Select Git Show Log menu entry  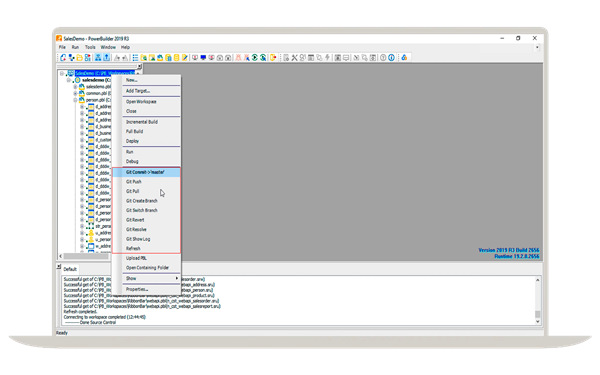pyautogui.click(x=146, y=239)
